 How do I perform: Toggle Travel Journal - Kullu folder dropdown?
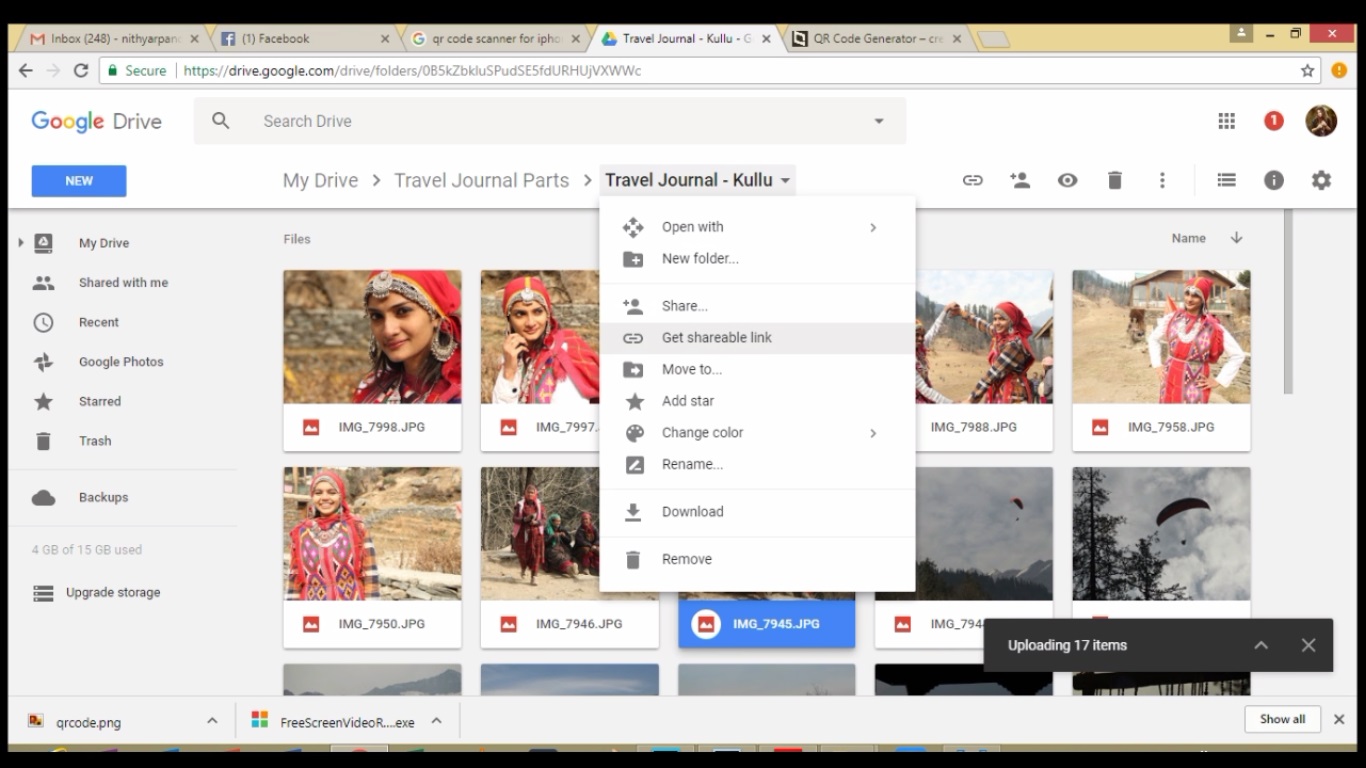pyautogui.click(x=698, y=180)
